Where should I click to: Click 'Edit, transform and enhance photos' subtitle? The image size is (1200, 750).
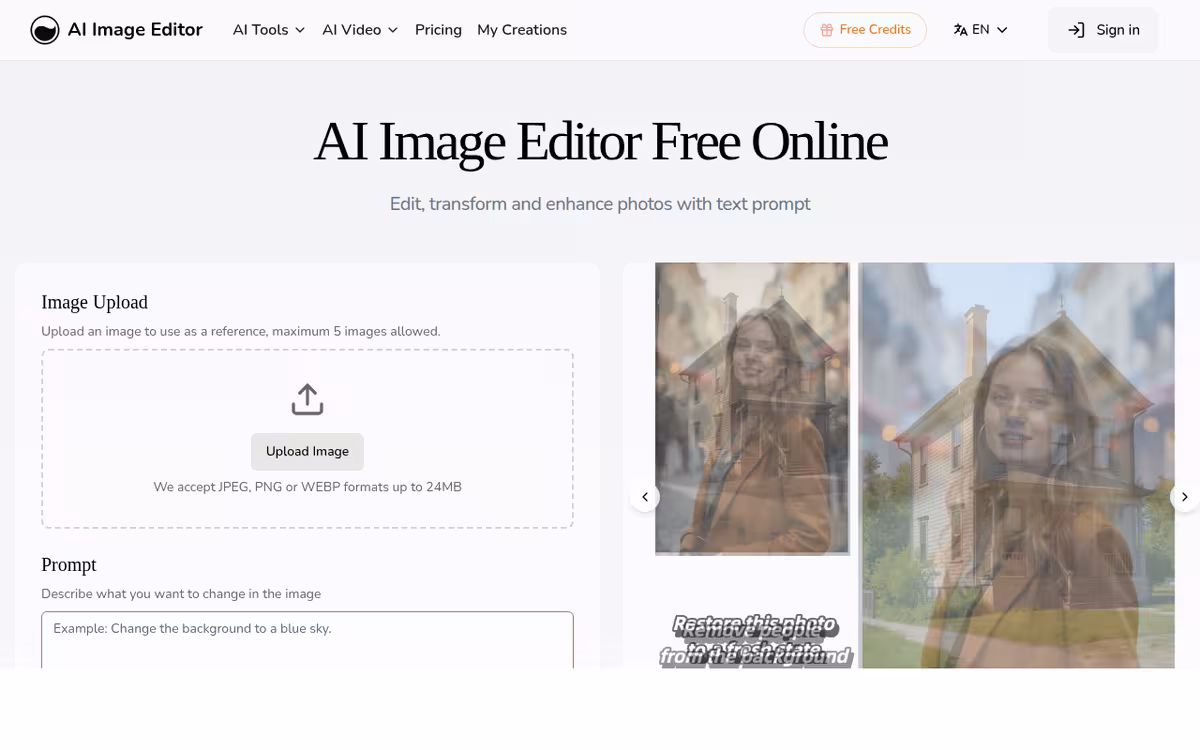pos(600,204)
